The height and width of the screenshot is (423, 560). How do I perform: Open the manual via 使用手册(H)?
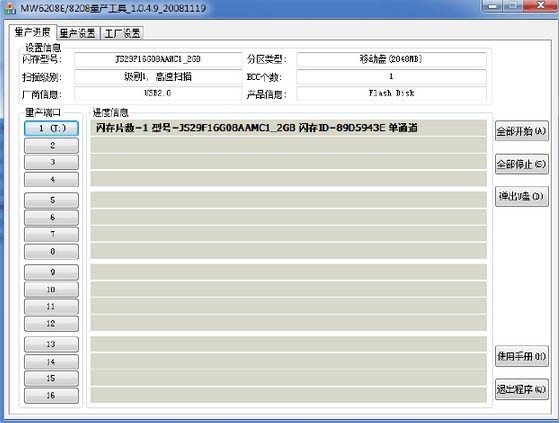coord(522,356)
